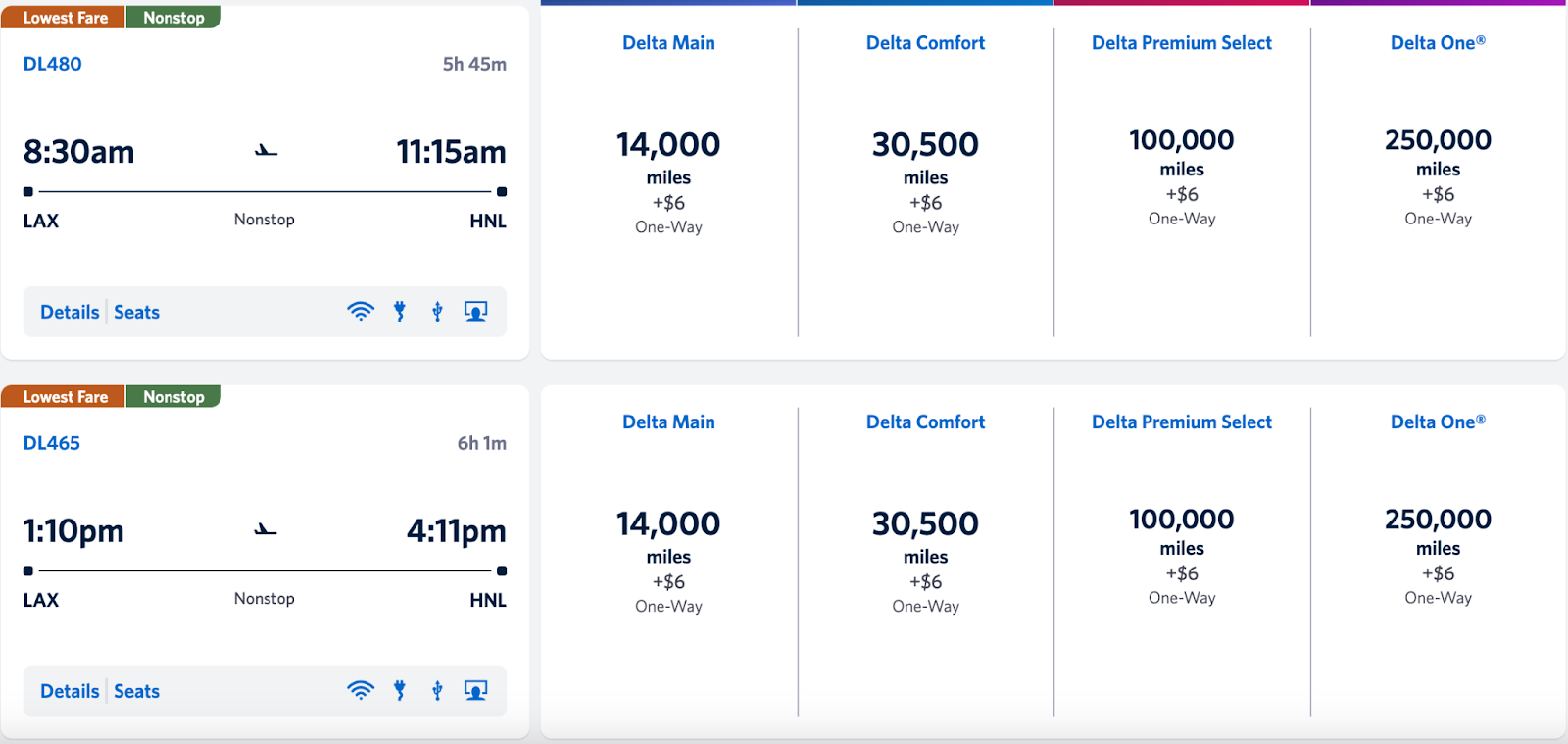Image resolution: width=1568 pixels, height=744 pixels.
Task: Click the USB port icon for DL480
Action: 437,312
